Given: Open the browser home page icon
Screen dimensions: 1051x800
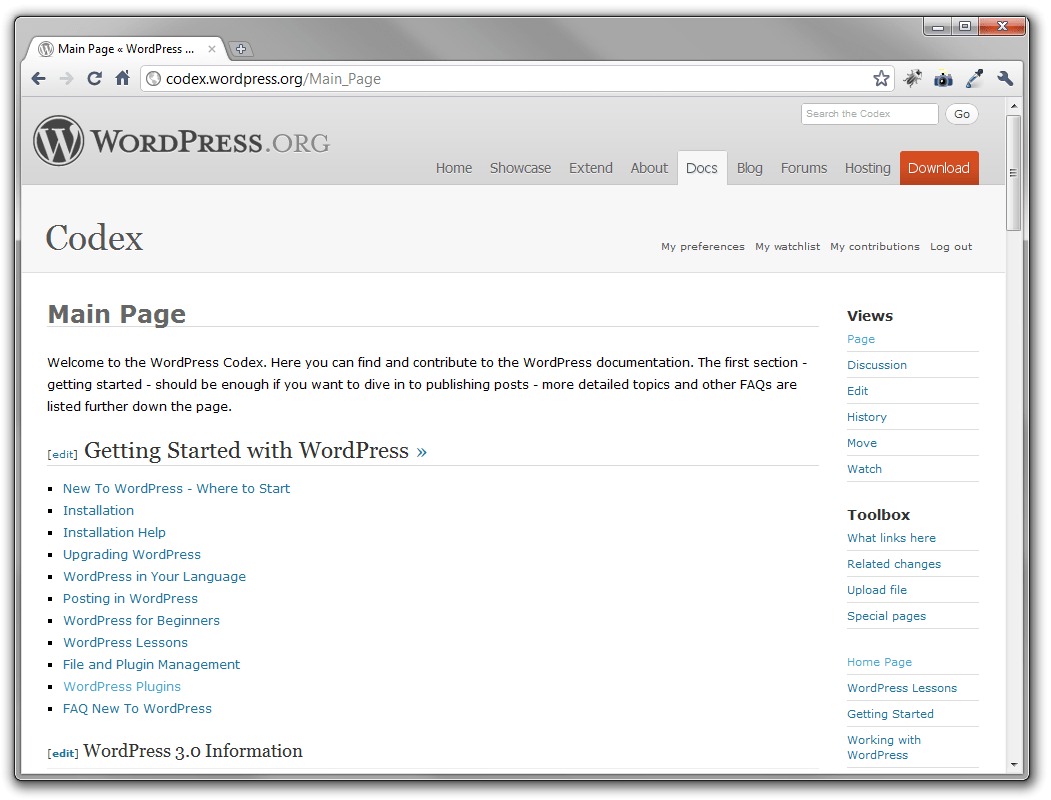Looking at the screenshot, I should (122, 78).
